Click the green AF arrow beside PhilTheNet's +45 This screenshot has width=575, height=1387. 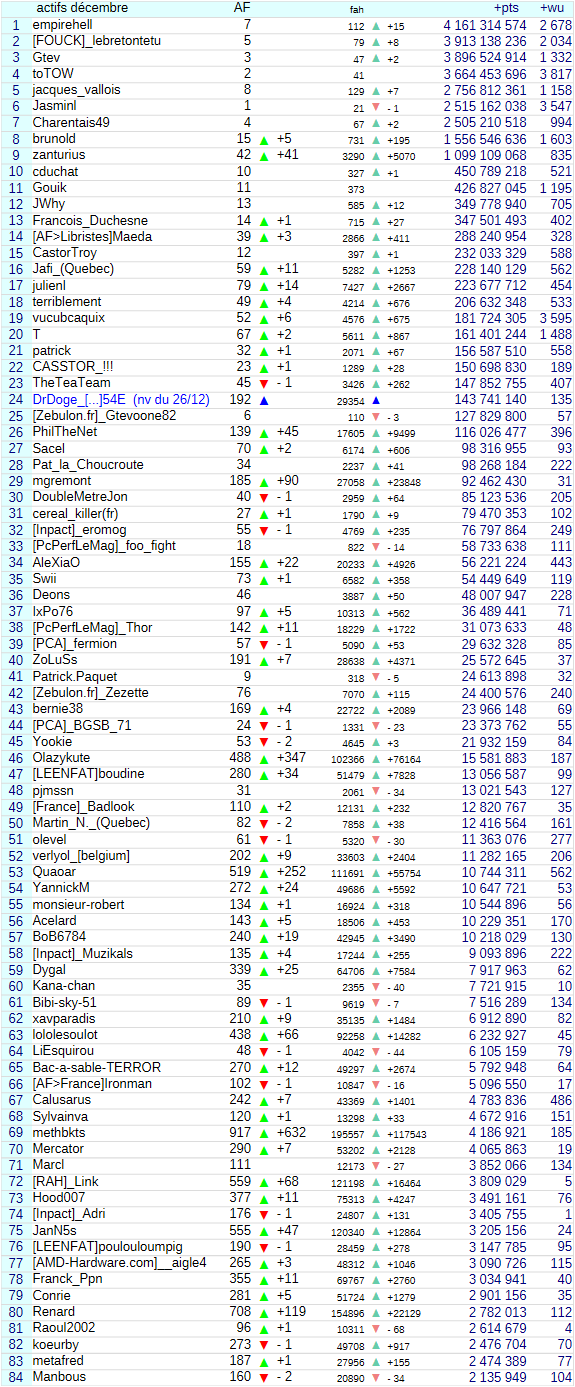pos(264,433)
